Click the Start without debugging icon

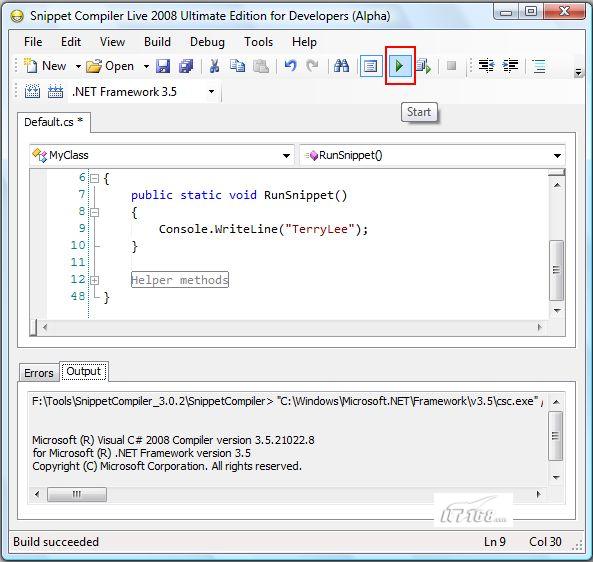pyautogui.click(x=424, y=67)
